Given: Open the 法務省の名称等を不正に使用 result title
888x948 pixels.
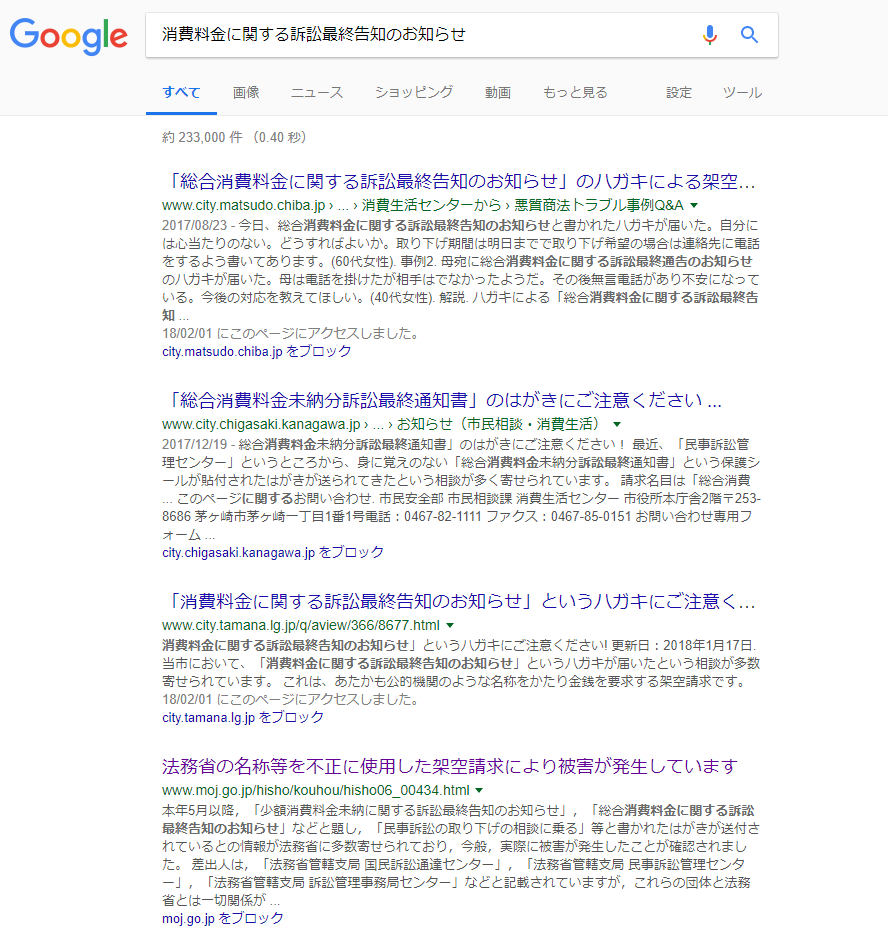Looking at the screenshot, I should 449,767.
